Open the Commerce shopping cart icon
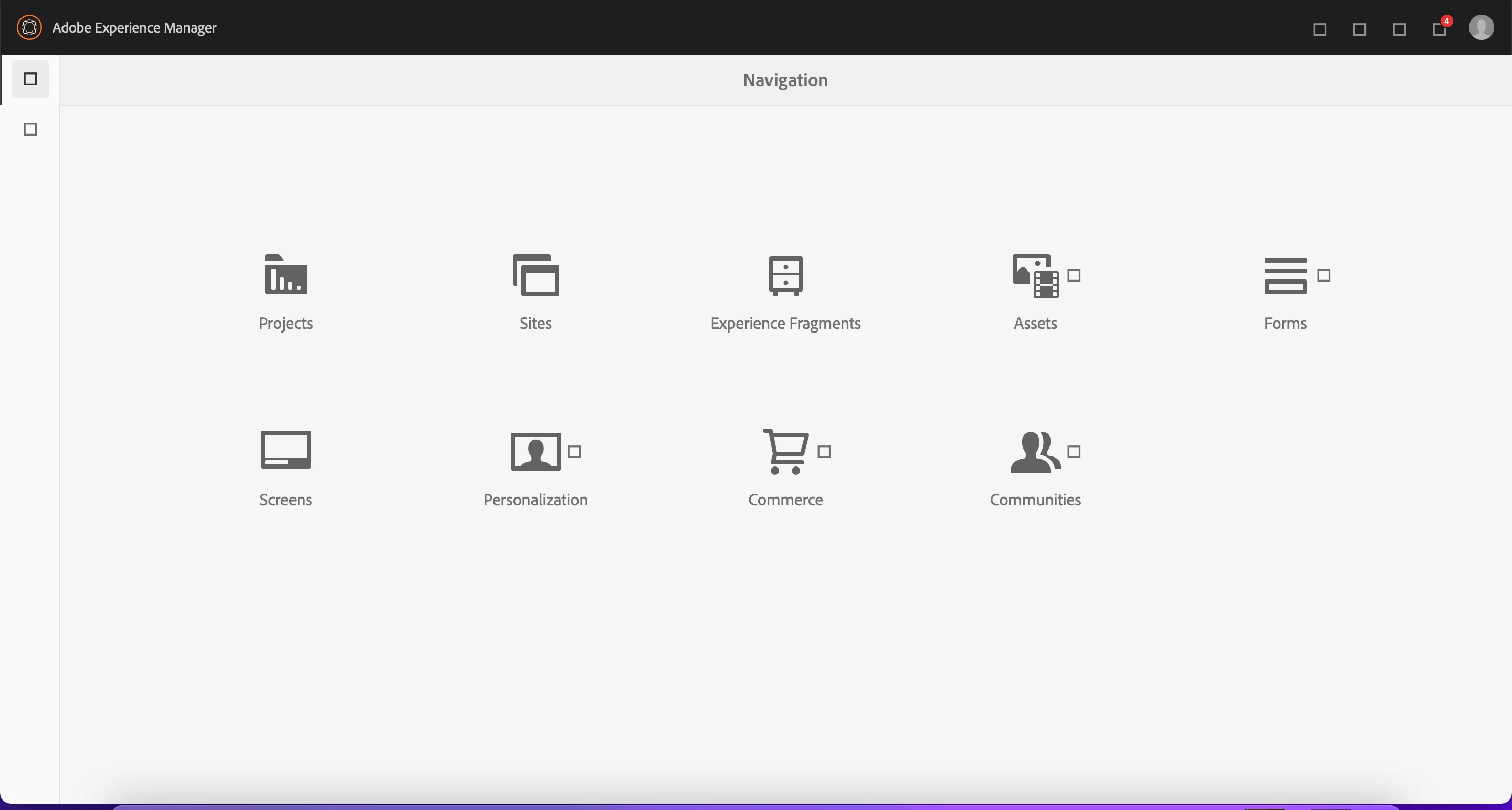The width and height of the screenshot is (1512, 810). (785, 451)
